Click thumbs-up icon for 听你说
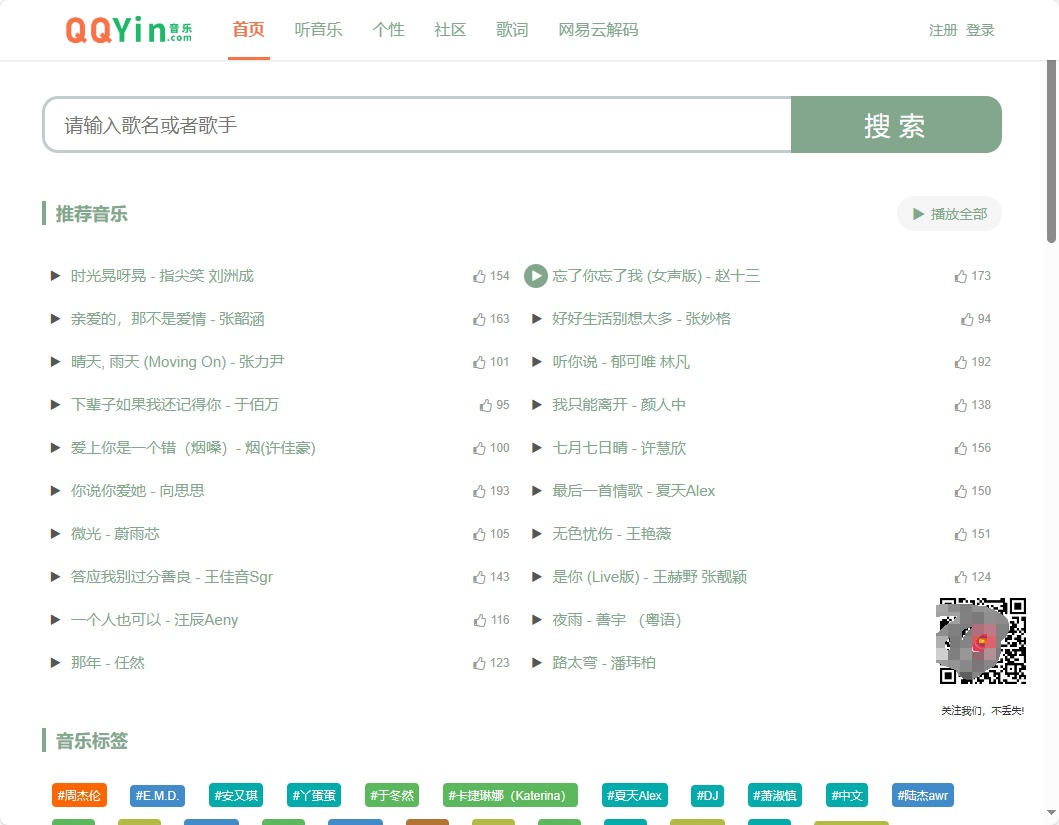1059x825 pixels. pyautogui.click(x=961, y=362)
